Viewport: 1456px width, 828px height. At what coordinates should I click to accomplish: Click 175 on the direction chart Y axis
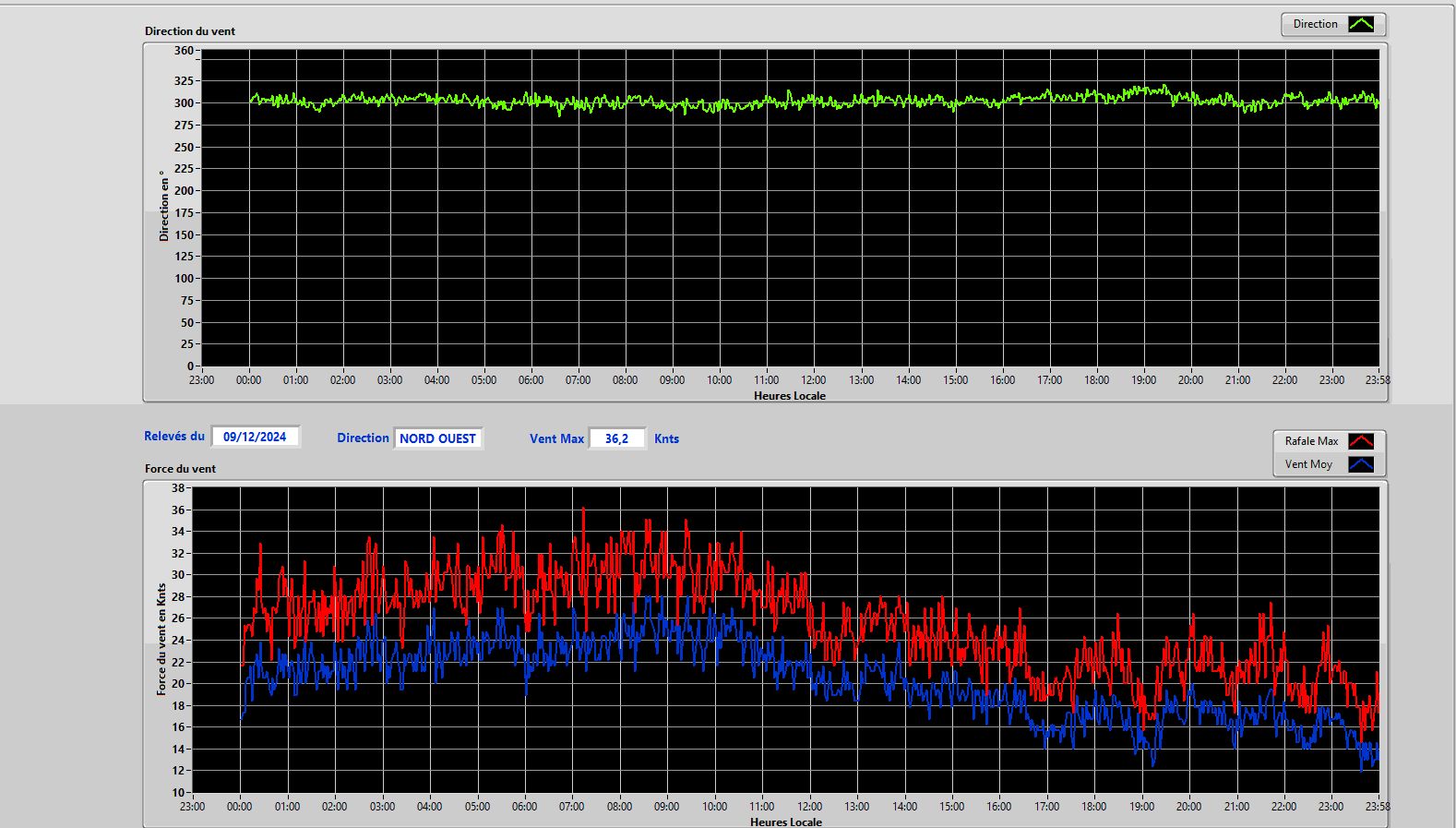pos(184,213)
